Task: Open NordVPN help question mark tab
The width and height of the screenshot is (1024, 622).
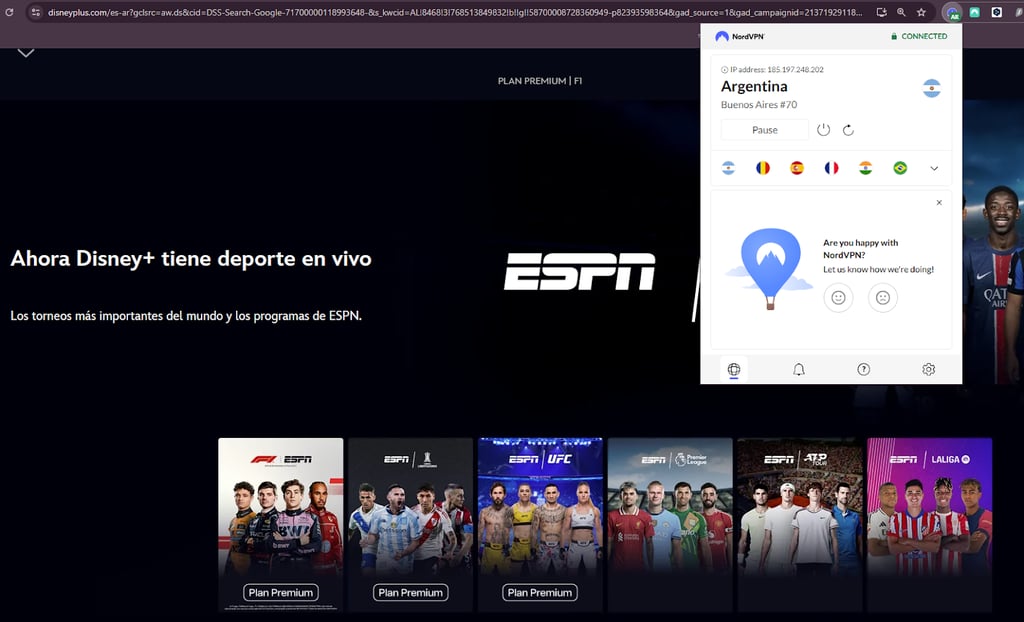Action: point(863,370)
